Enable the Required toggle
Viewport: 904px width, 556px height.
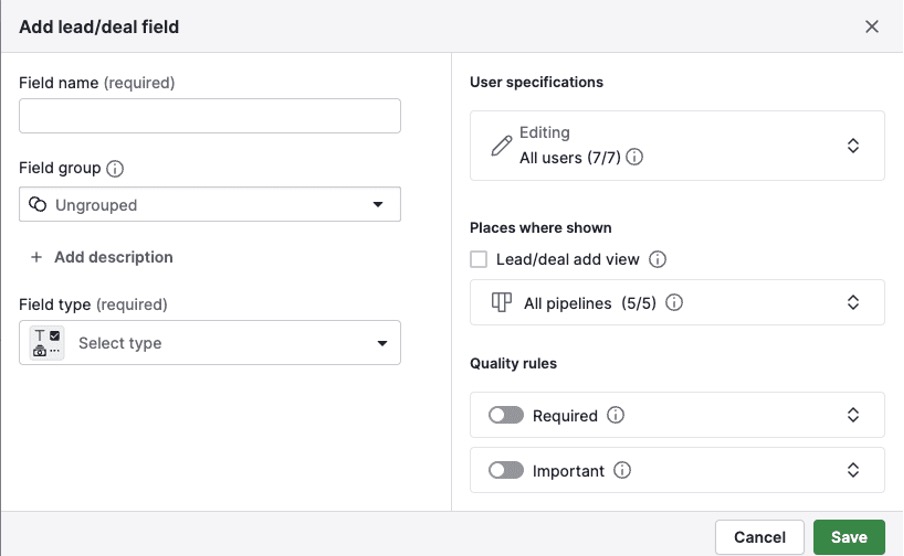click(506, 416)
